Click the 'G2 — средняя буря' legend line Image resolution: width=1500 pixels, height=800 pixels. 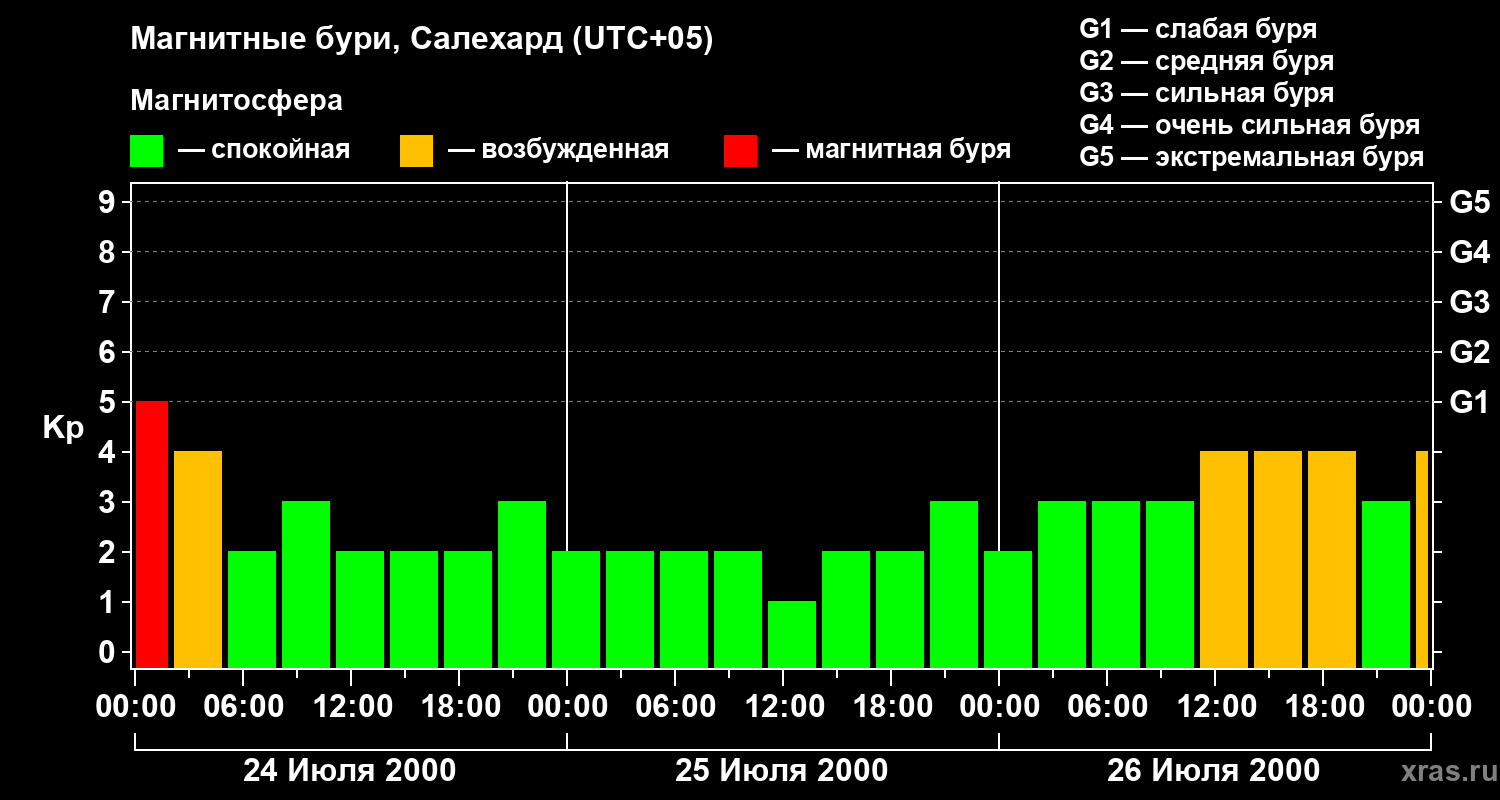pos(1206,61)
